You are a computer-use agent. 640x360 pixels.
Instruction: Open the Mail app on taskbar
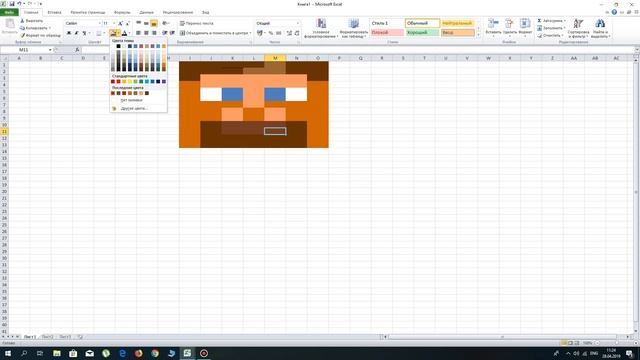[89, 353]
